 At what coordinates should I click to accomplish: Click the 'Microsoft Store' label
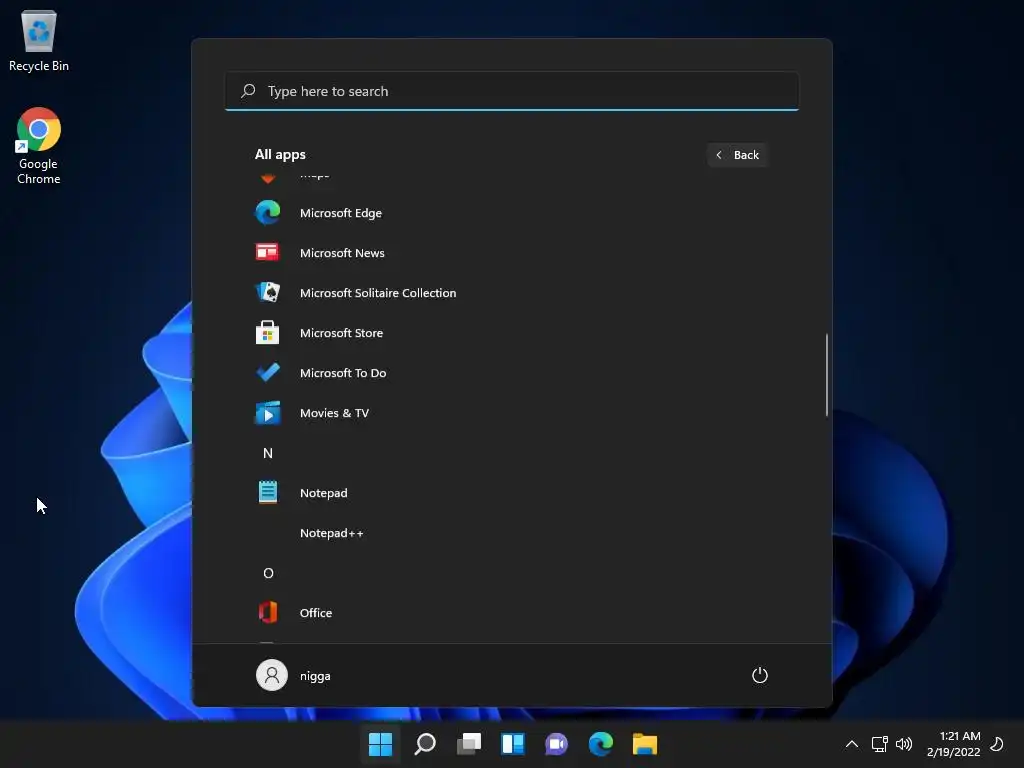coord(342,333)
